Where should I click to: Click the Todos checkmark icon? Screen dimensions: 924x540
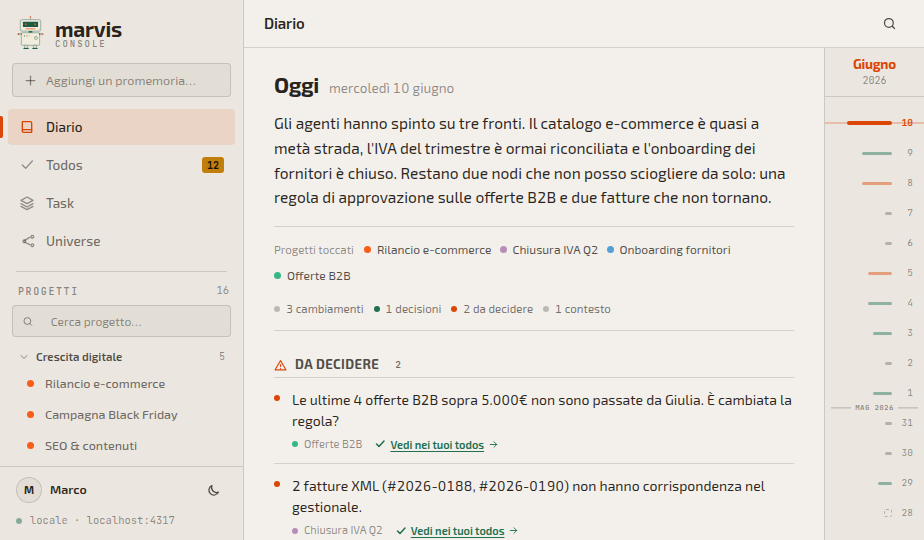click(x=27, y=165)
